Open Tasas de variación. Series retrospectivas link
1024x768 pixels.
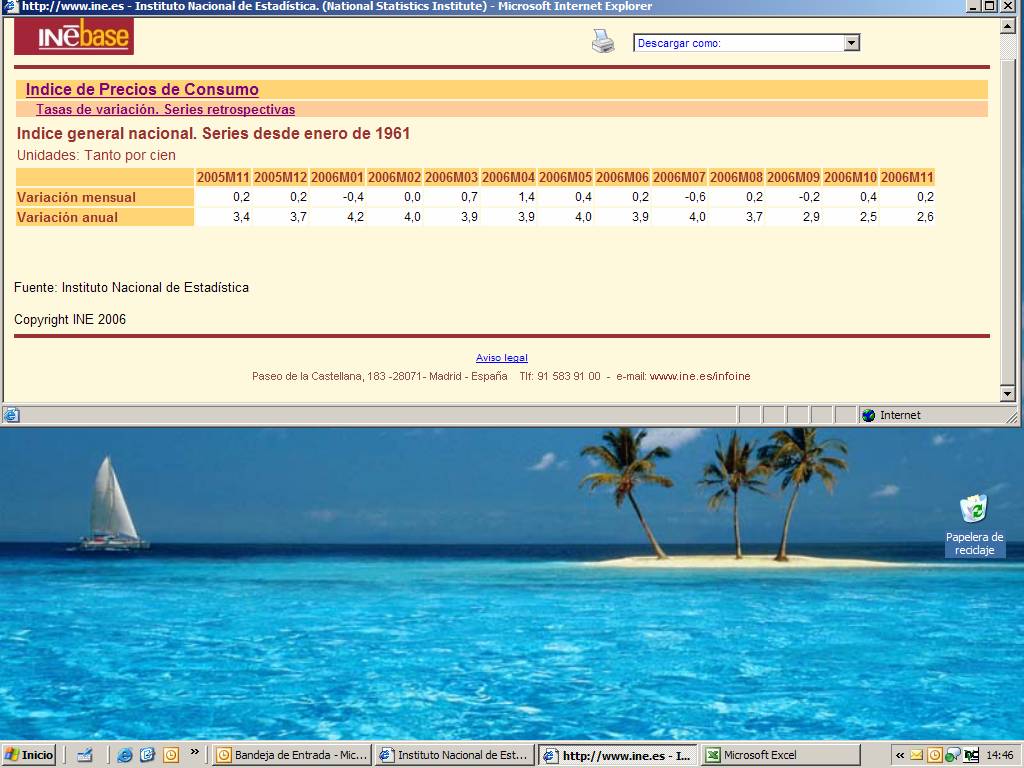pos(165,110)
